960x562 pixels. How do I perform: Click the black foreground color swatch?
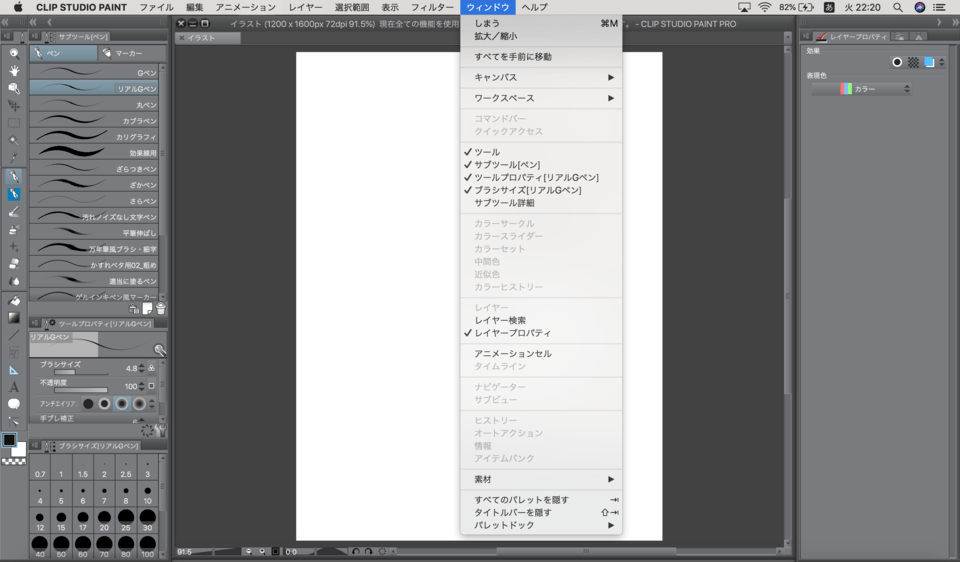(9, 440)
